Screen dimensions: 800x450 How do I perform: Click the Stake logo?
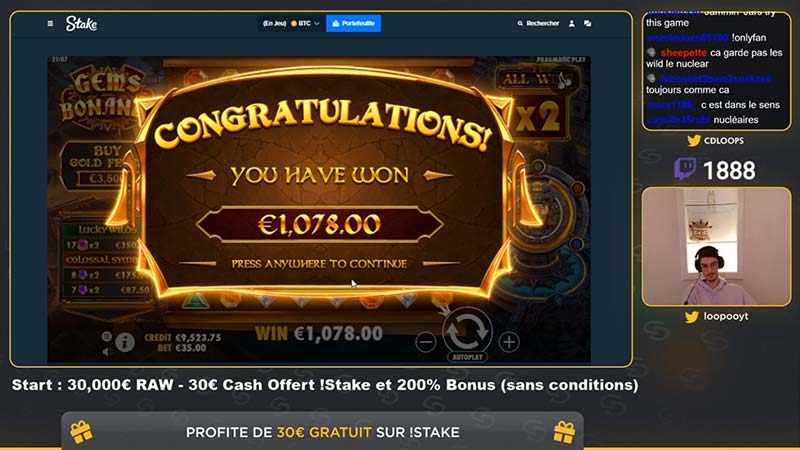tap(81, 23)
